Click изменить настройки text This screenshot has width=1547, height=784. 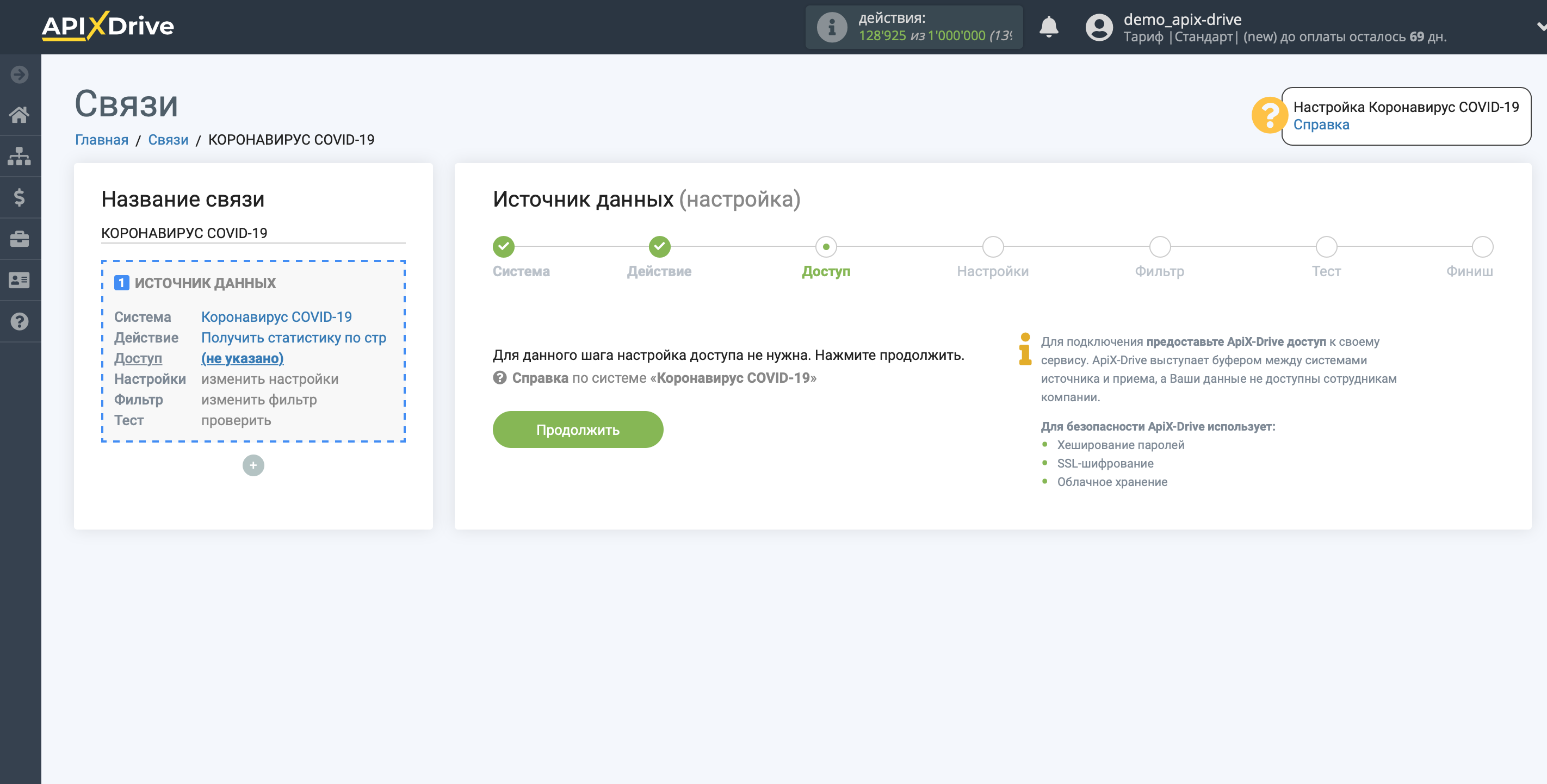(x=270, y=379)
